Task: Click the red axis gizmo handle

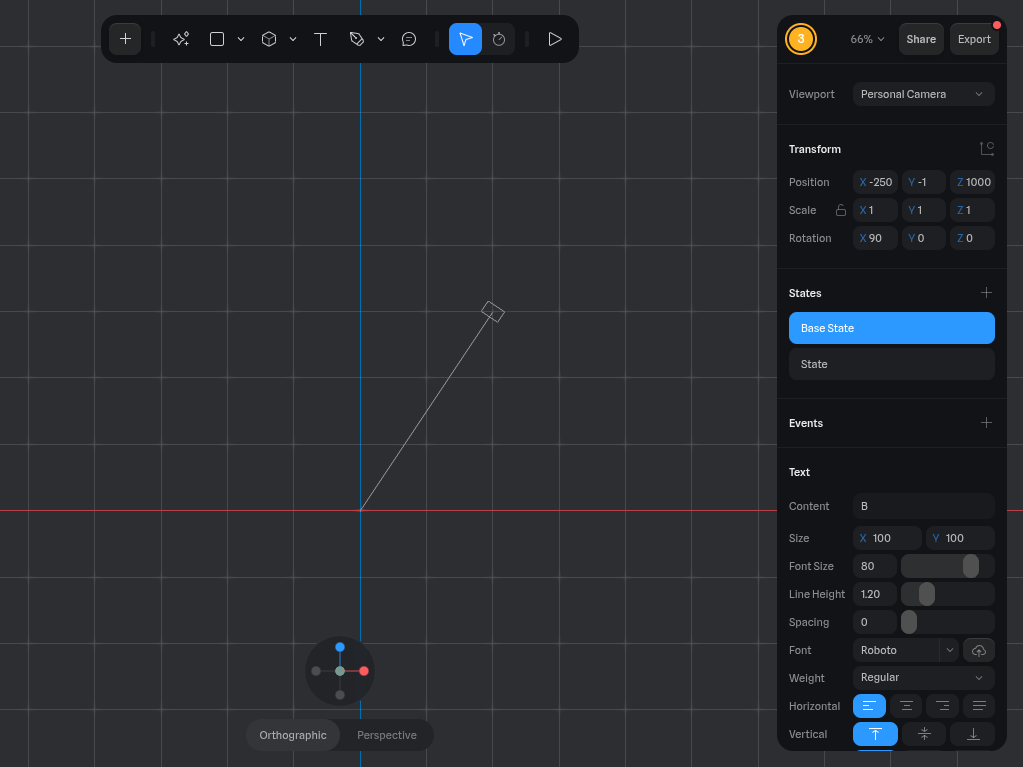Action: coord(364,671)
